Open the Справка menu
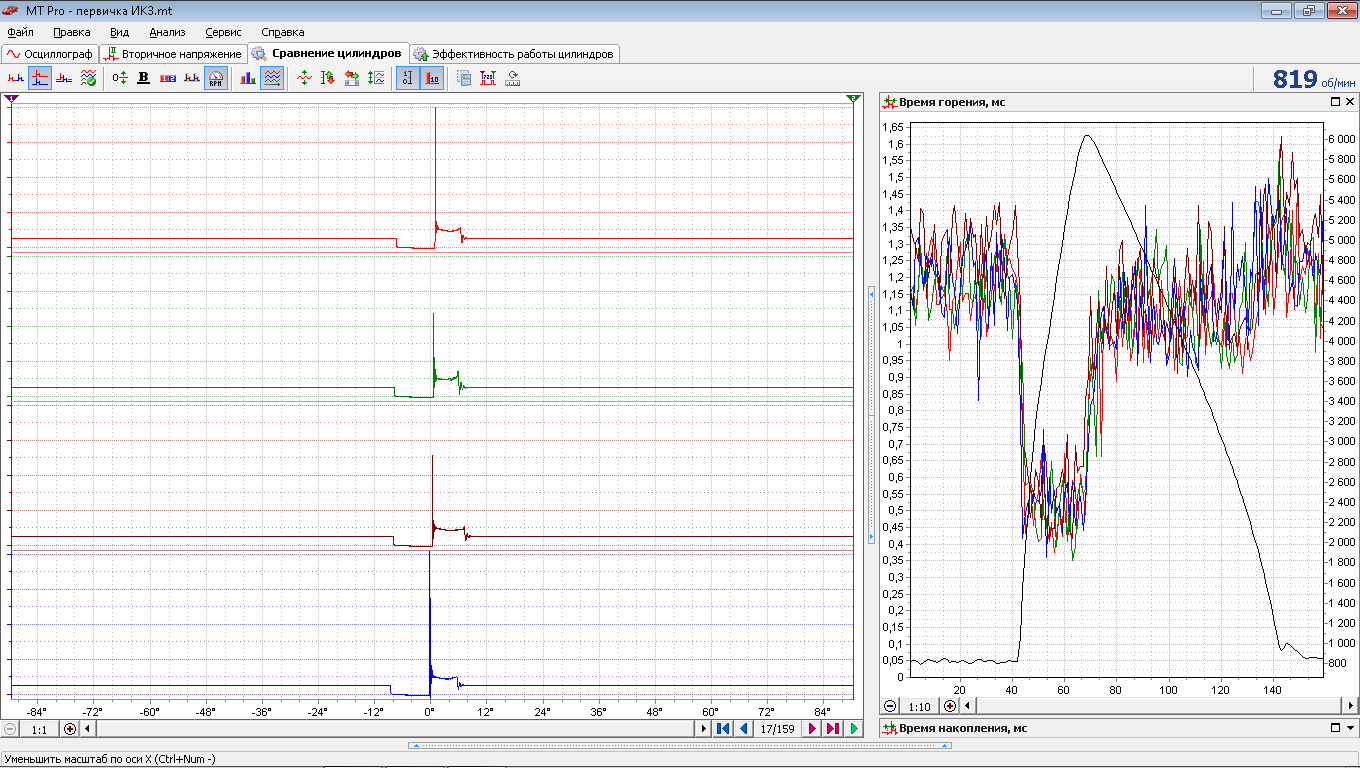This screenshot has width=1360, height=768. (283, 32)
